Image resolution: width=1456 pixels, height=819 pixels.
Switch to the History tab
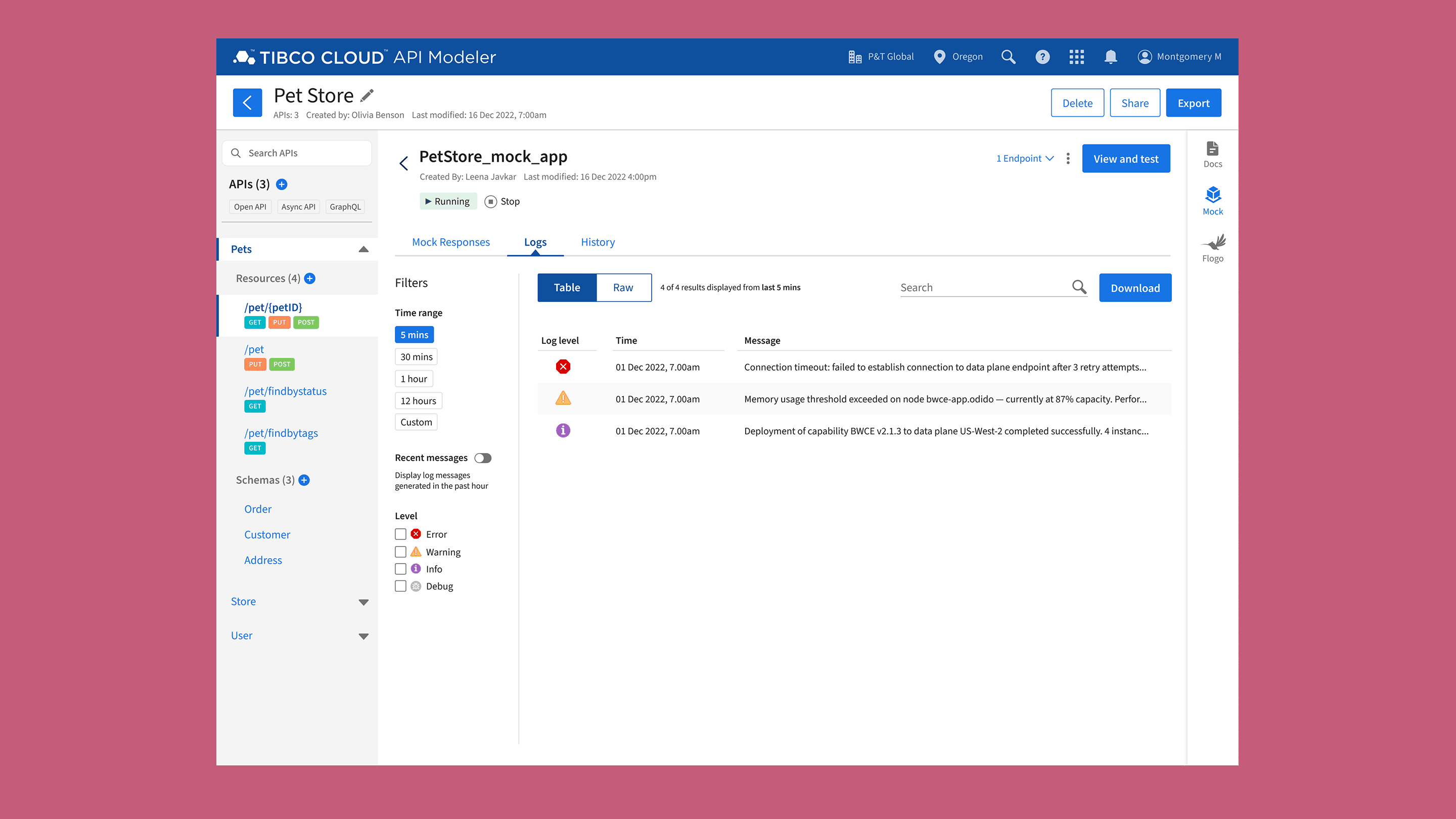[598, 242]
